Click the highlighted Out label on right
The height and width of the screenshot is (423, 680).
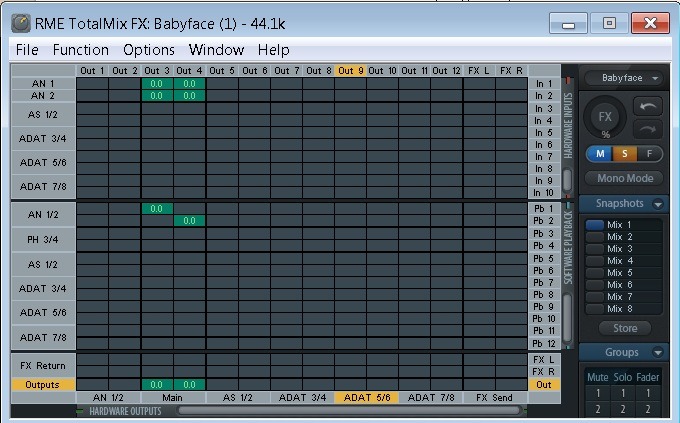(x=544, y=385)
